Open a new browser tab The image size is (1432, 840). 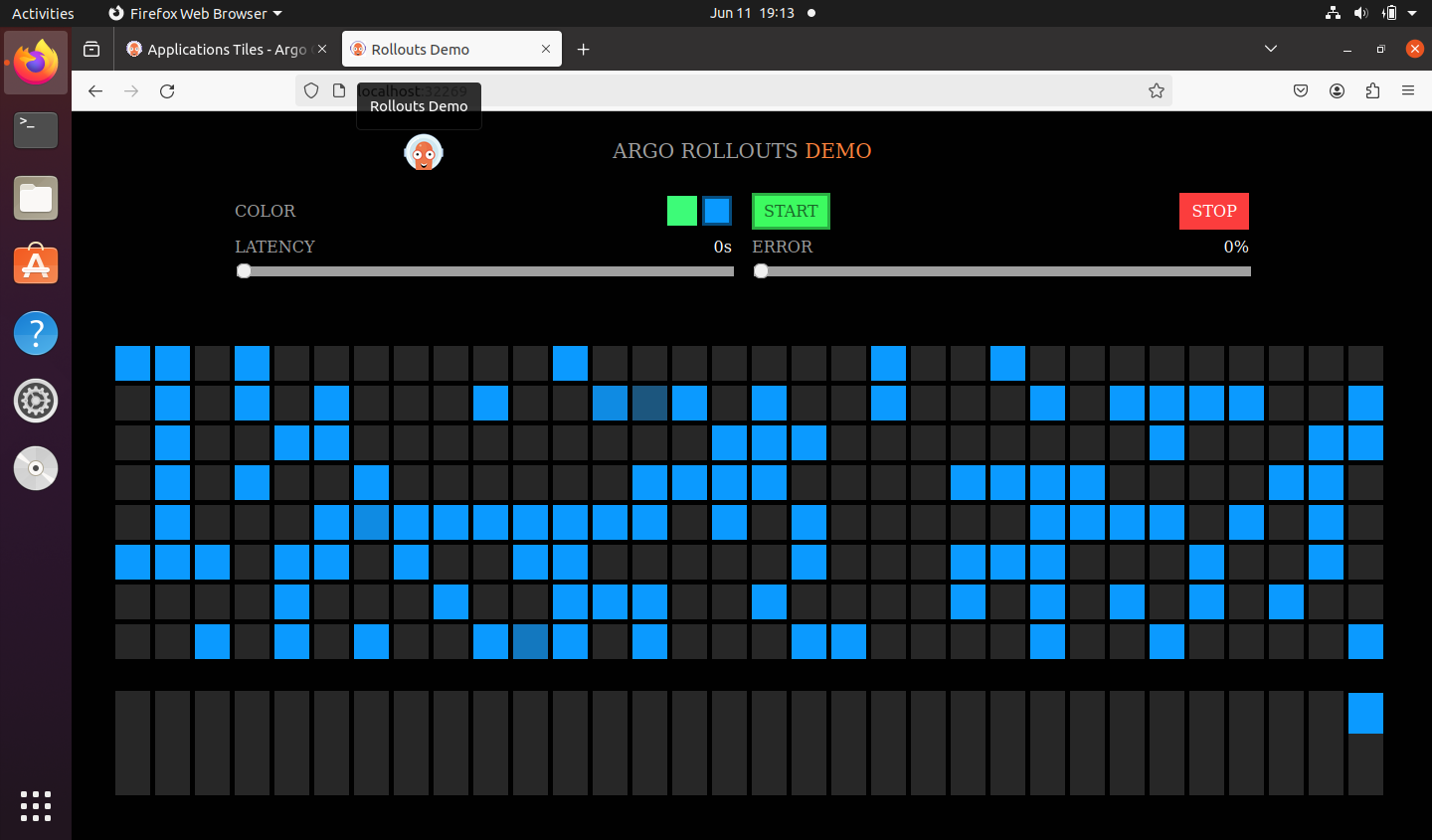(x=584, y=50)
